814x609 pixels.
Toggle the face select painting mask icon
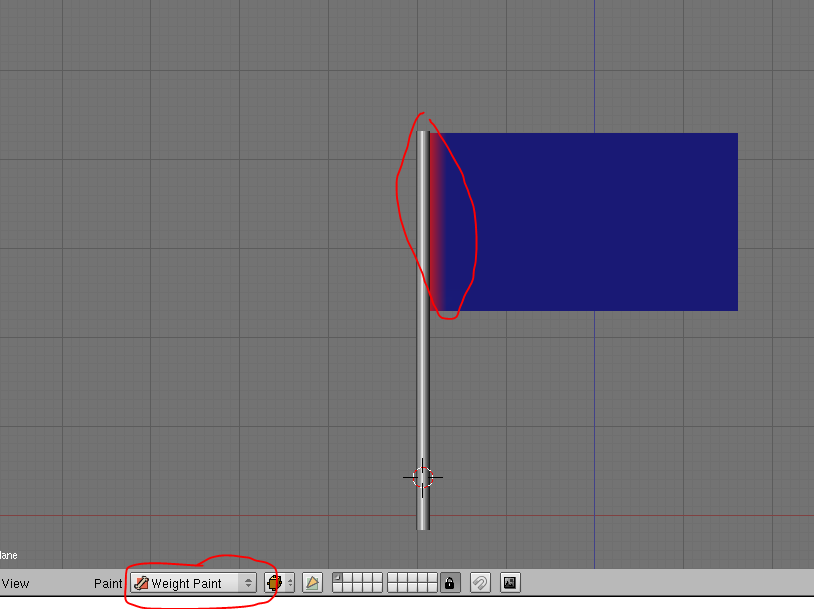[x=313, y=583]
